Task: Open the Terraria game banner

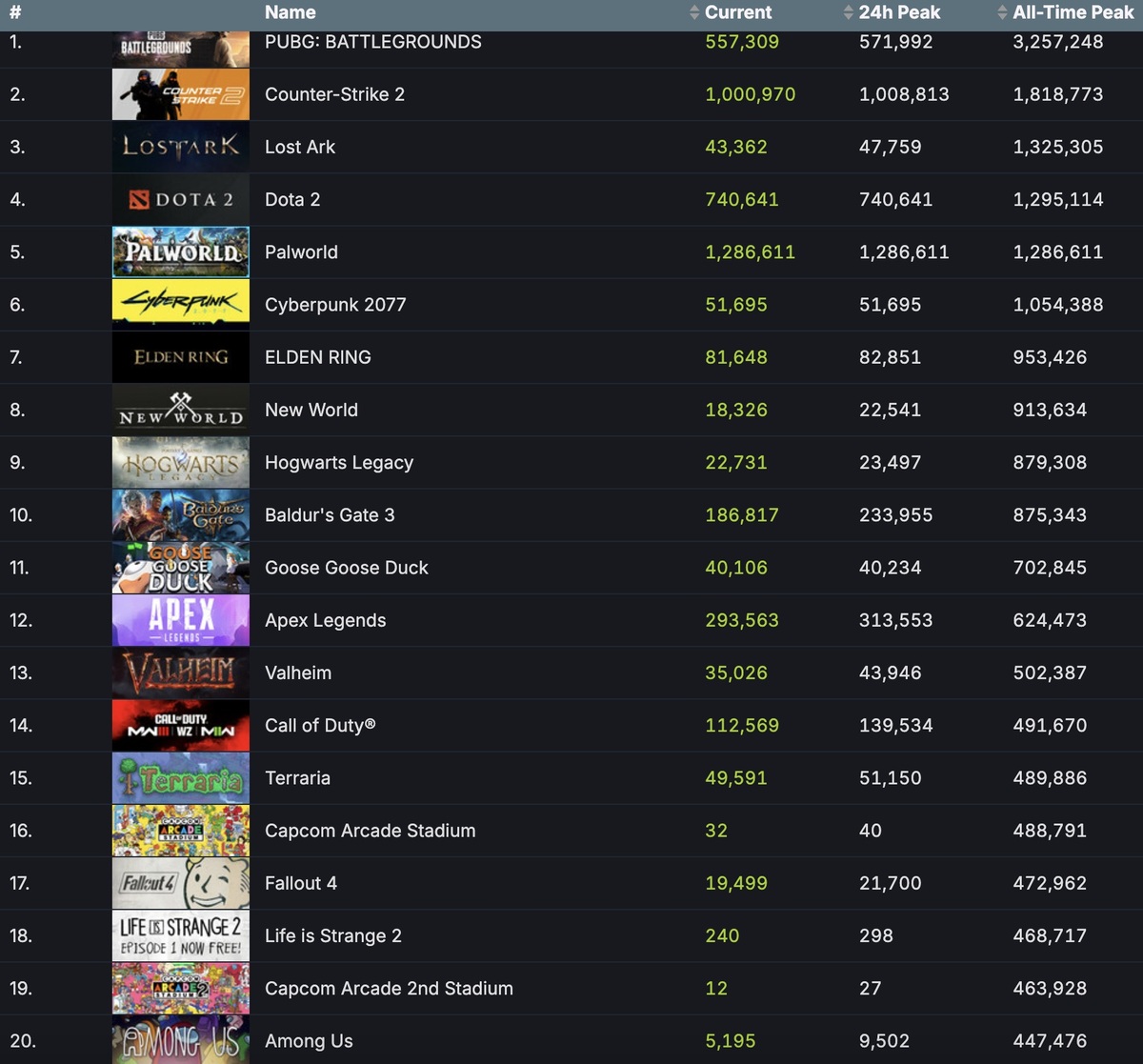Action: tap(181, 778)
